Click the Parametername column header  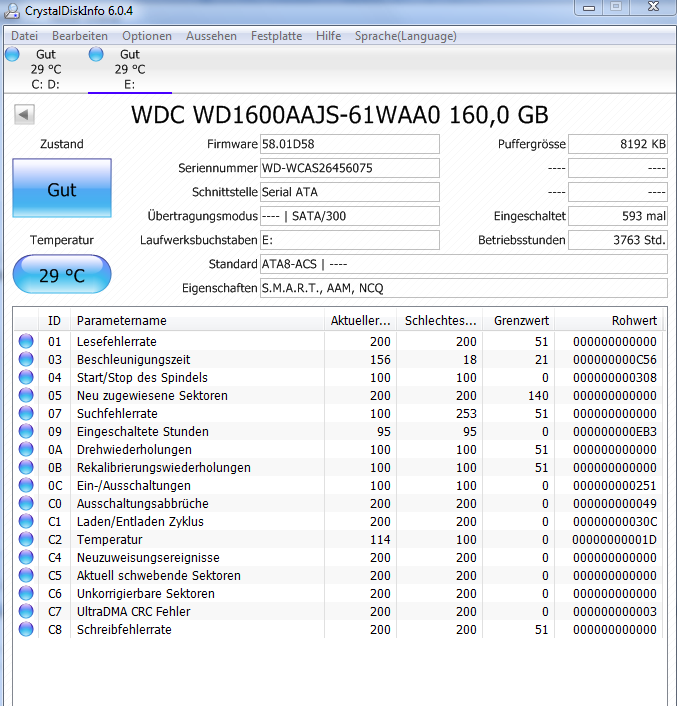[x=197, y=321]
